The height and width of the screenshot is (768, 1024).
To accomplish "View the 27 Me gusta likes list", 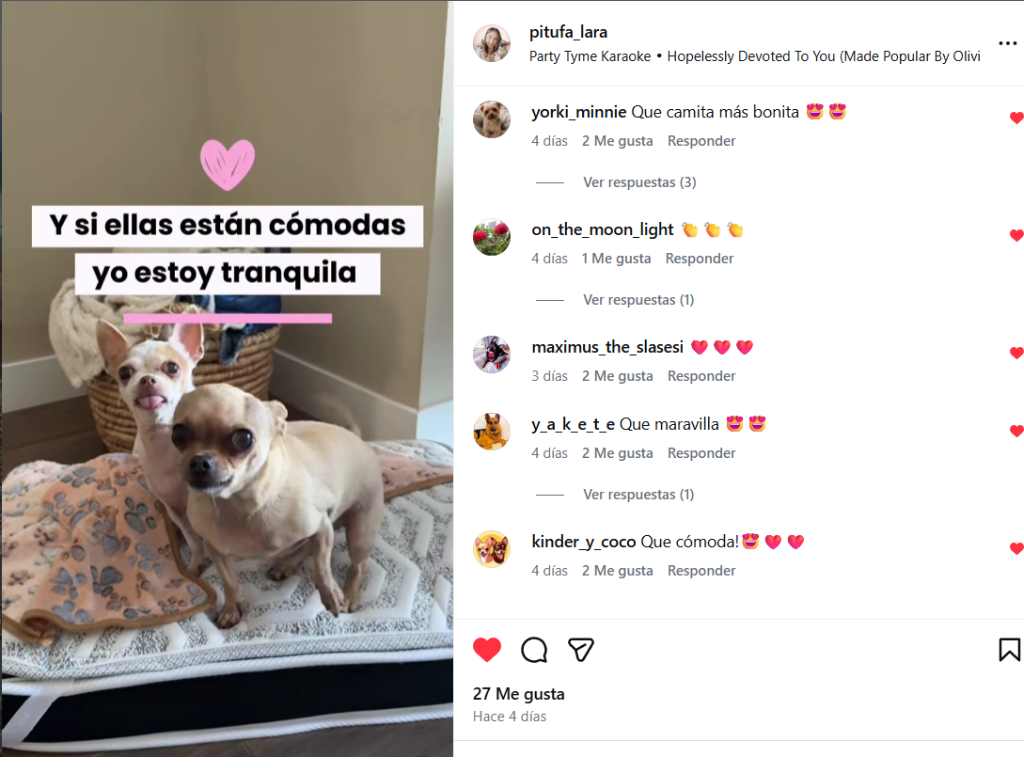I will 519,694.
